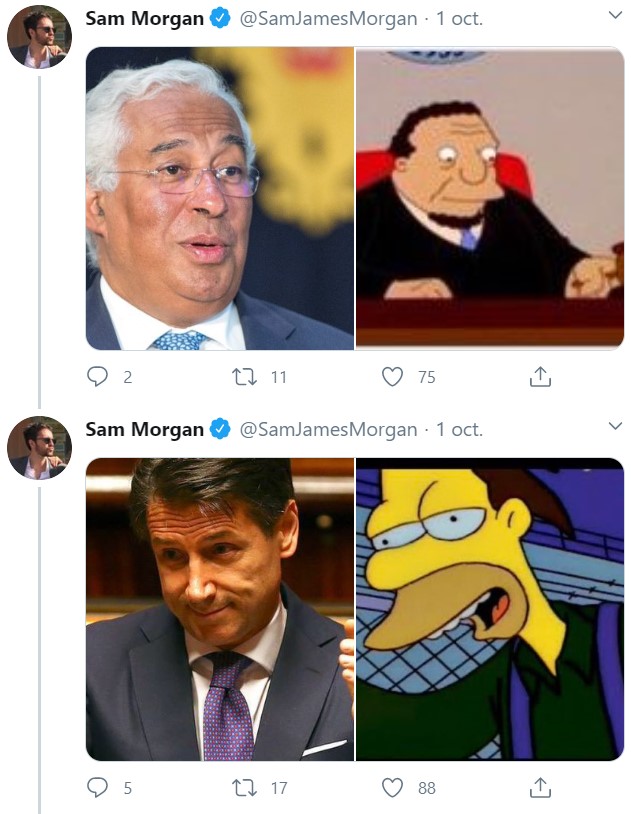Like the first tweet with 75 likes
The height and width of the screenshot is (814, 631).
[x=394, y=377]
